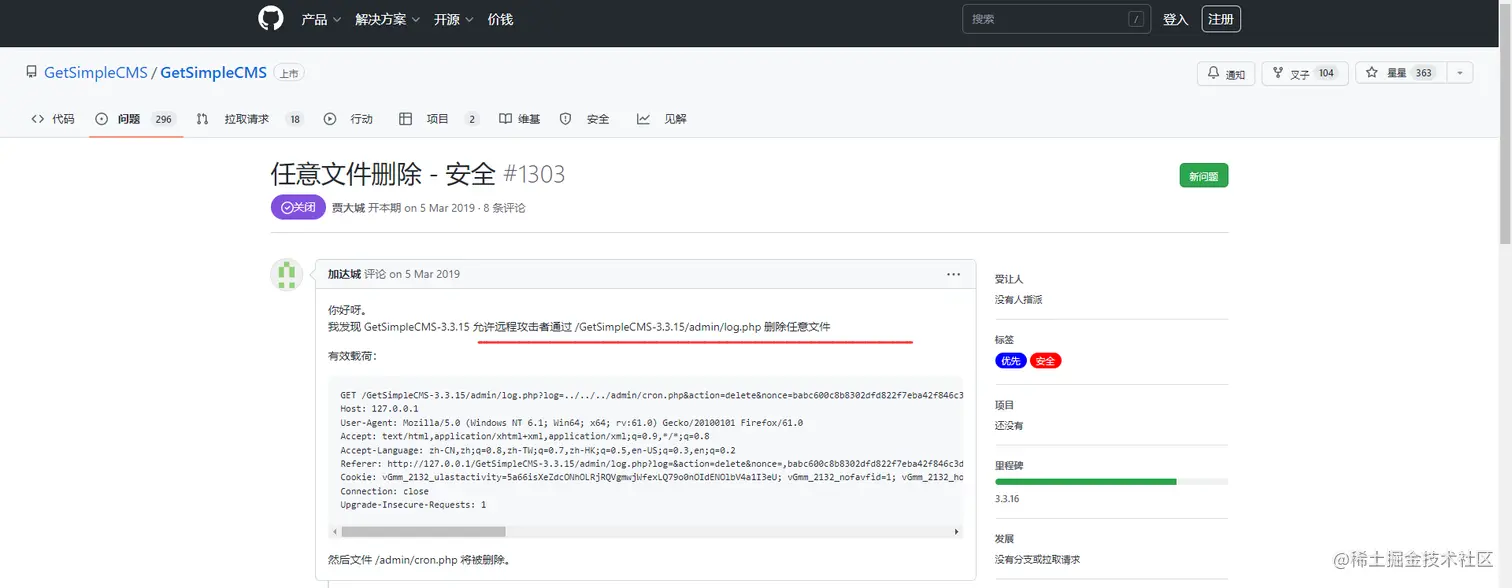The height and width of the screenshot is (588, 1512).
Task: Open the bold GetSimpleCMS repository link
Action: point(213,73)
